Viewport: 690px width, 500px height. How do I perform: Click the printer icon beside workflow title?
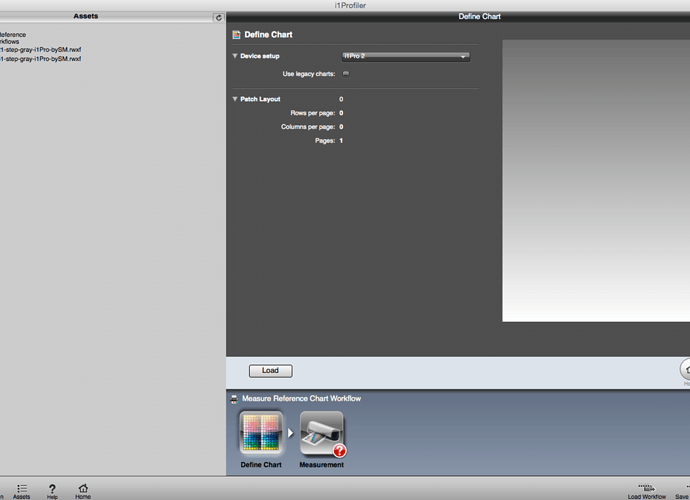(x=234, y=399)
